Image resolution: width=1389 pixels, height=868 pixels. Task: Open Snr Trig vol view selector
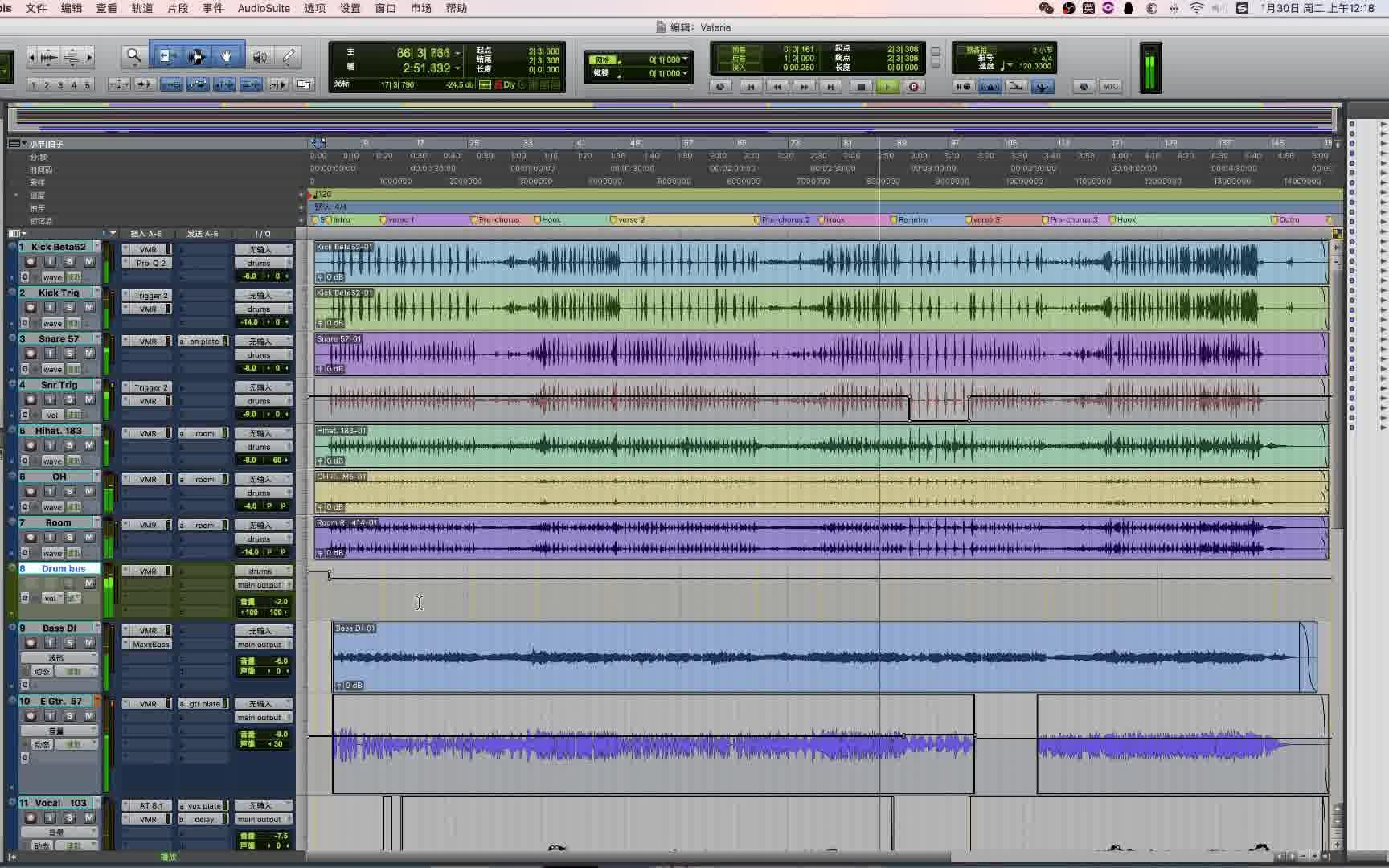pyautogui.click(x=52, y=416)
